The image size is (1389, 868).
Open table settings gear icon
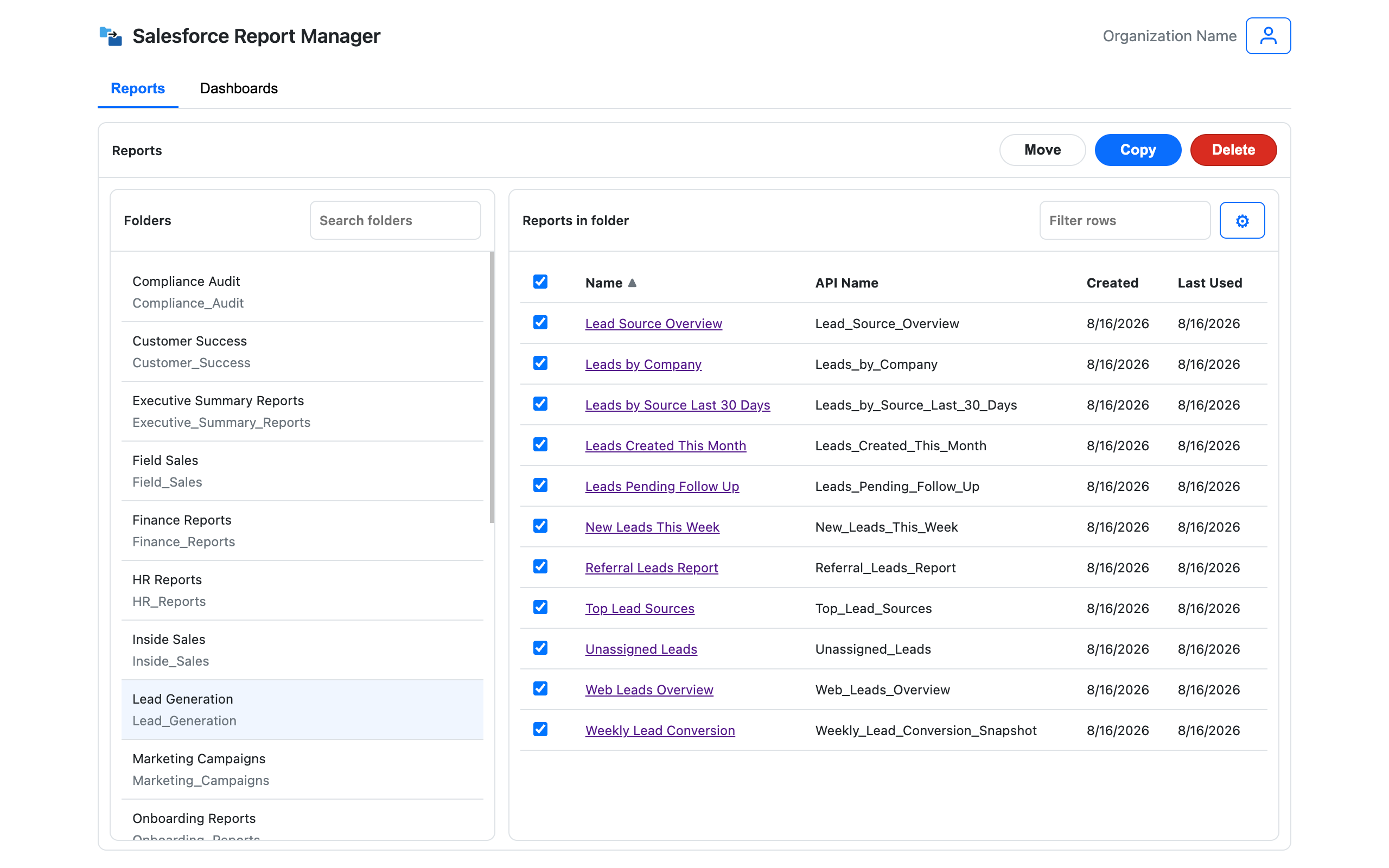click(x=1242, y=220)
